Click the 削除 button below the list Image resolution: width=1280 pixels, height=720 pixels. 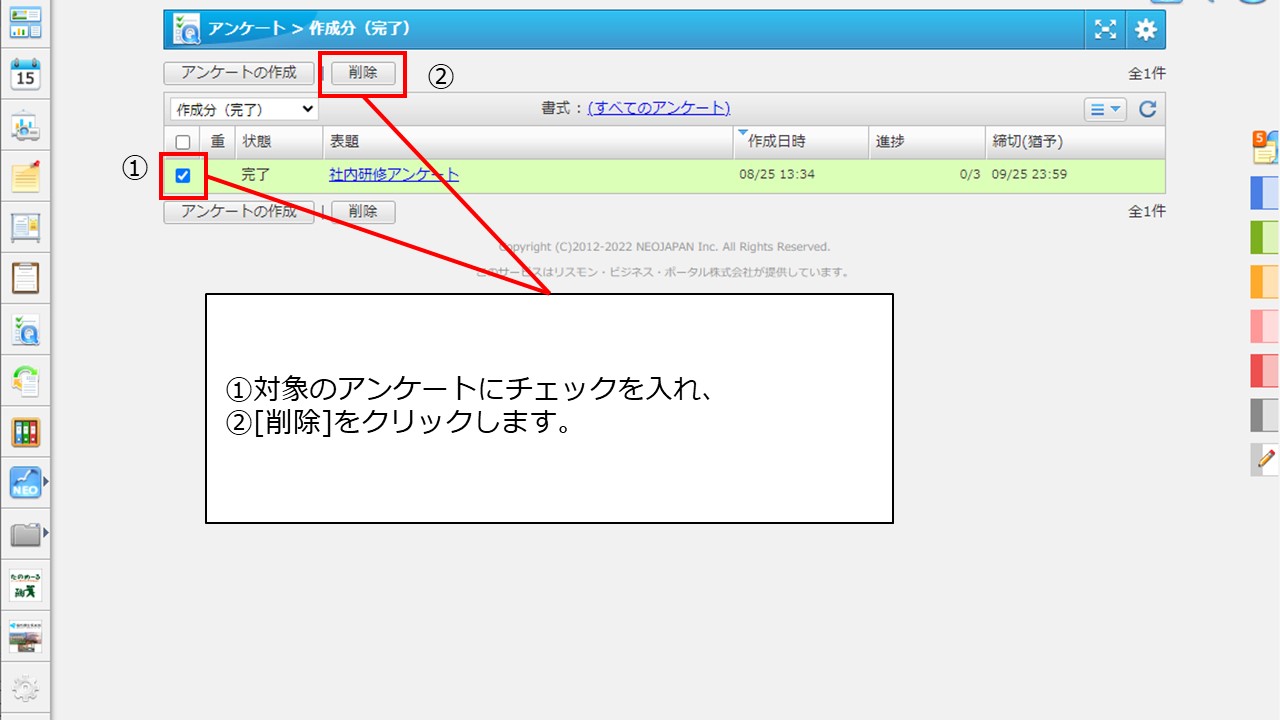(363, 212)
